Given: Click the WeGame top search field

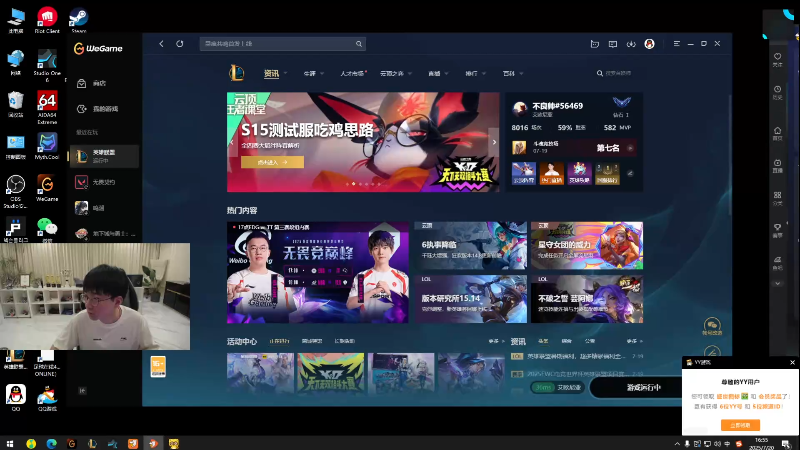Looking at the screenshot, I should 282,44.
